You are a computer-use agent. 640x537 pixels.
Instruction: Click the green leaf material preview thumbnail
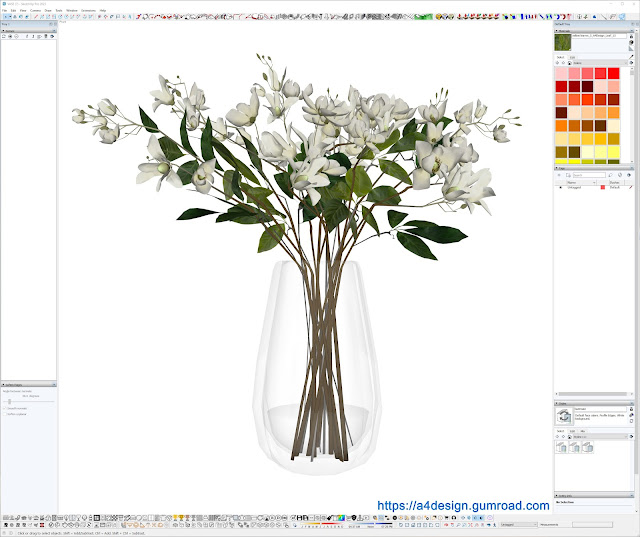tap(562, 42)
